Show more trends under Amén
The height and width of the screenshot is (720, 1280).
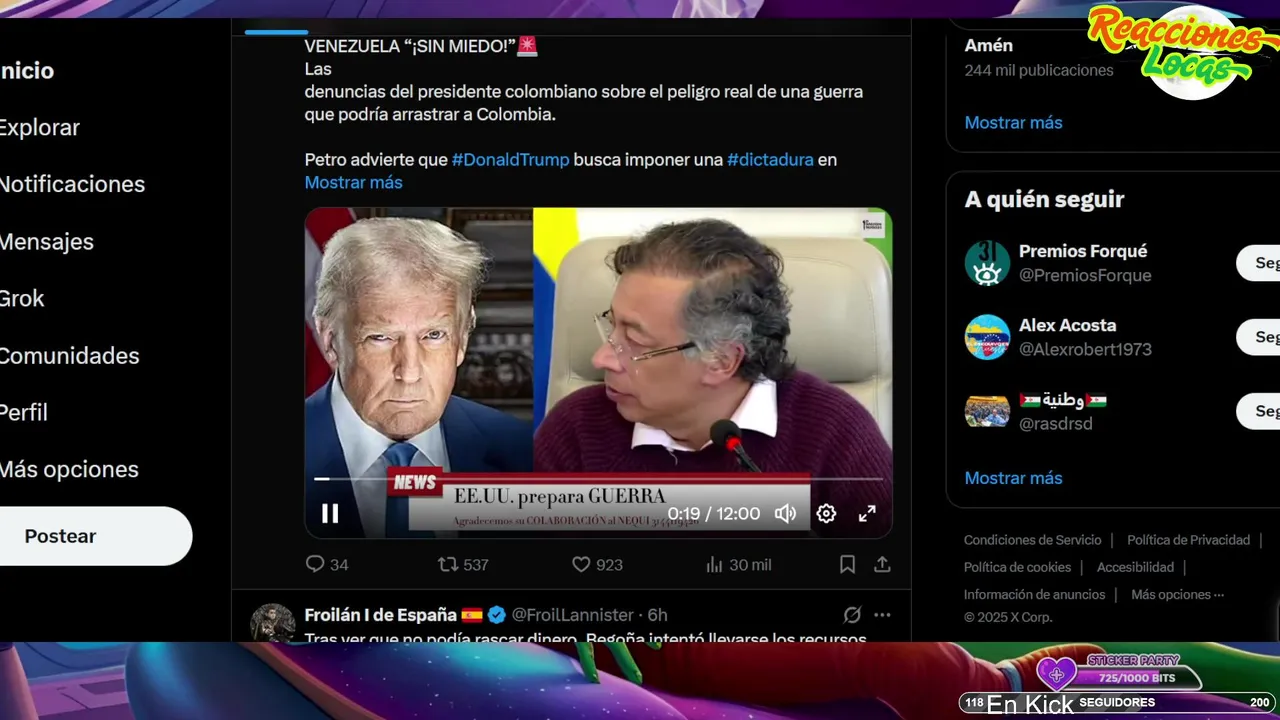[x=1013, y=122]
